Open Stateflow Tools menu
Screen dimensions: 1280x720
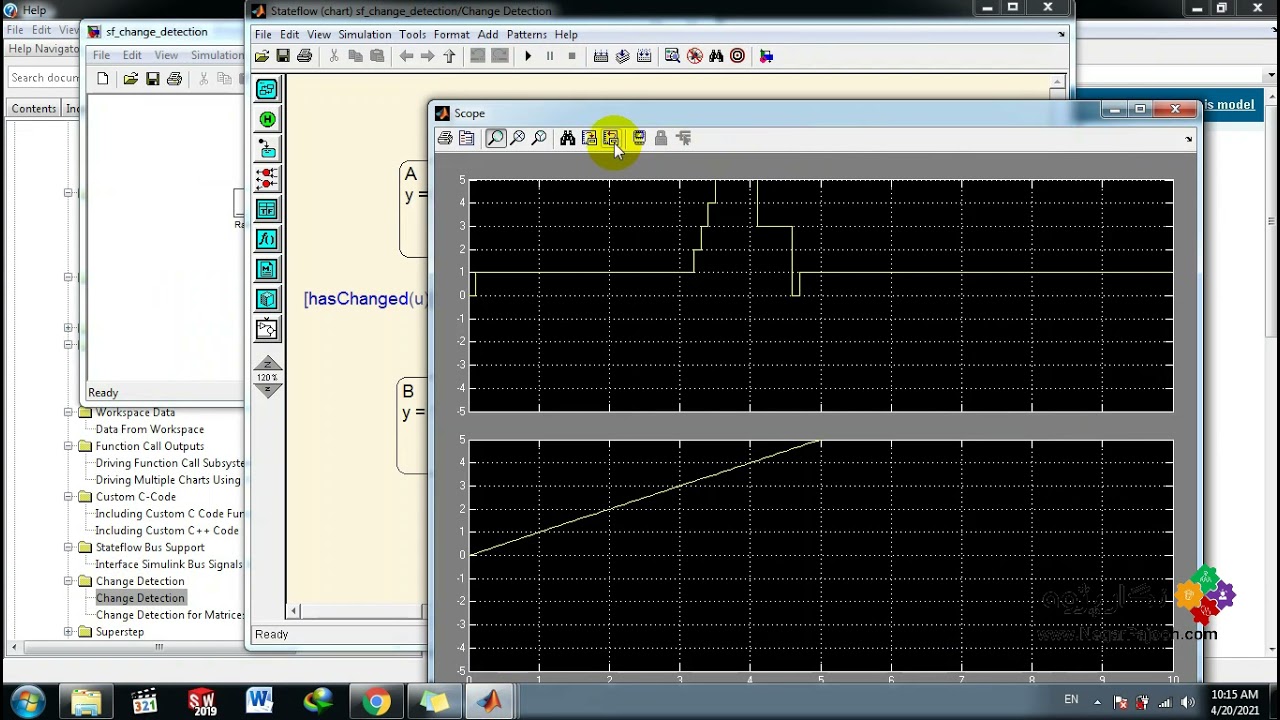click(x=412, y=34)
